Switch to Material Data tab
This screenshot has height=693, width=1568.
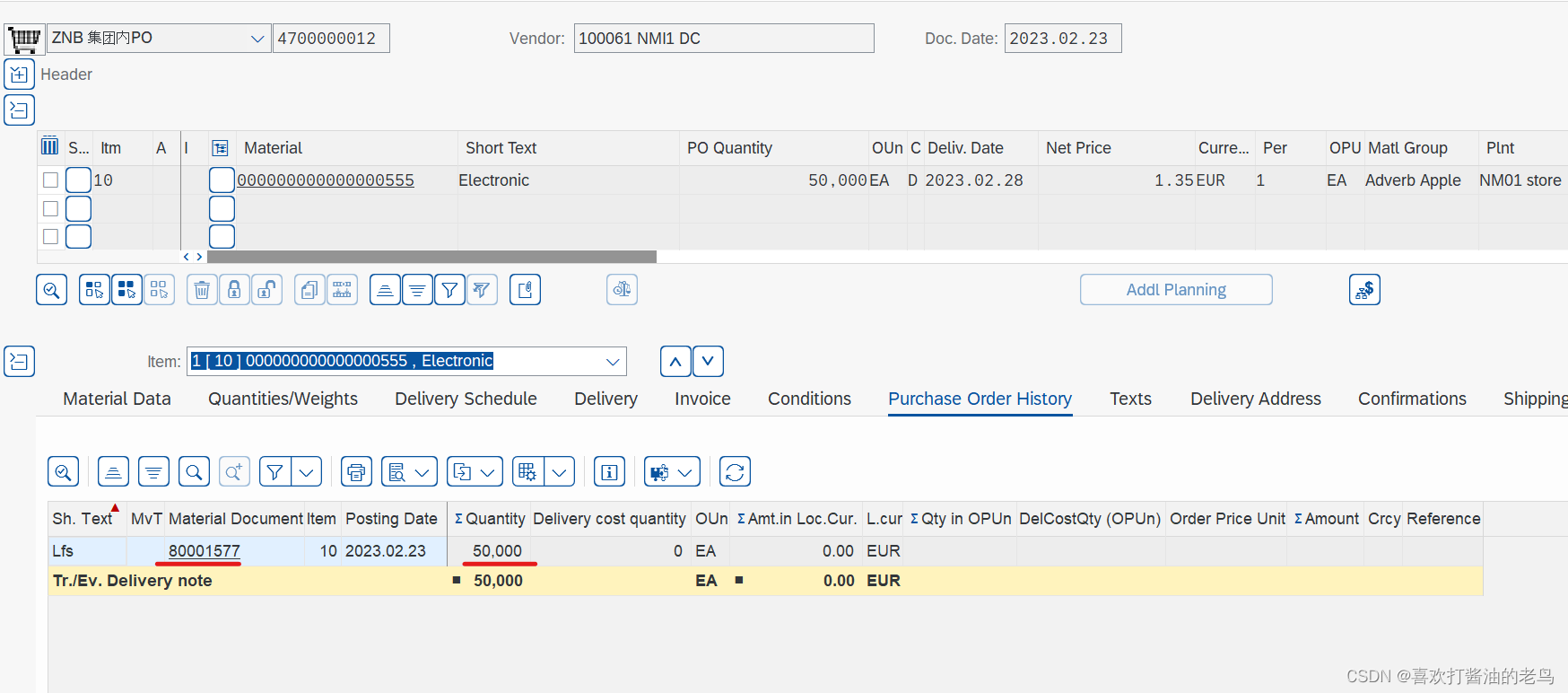point(117,399)
